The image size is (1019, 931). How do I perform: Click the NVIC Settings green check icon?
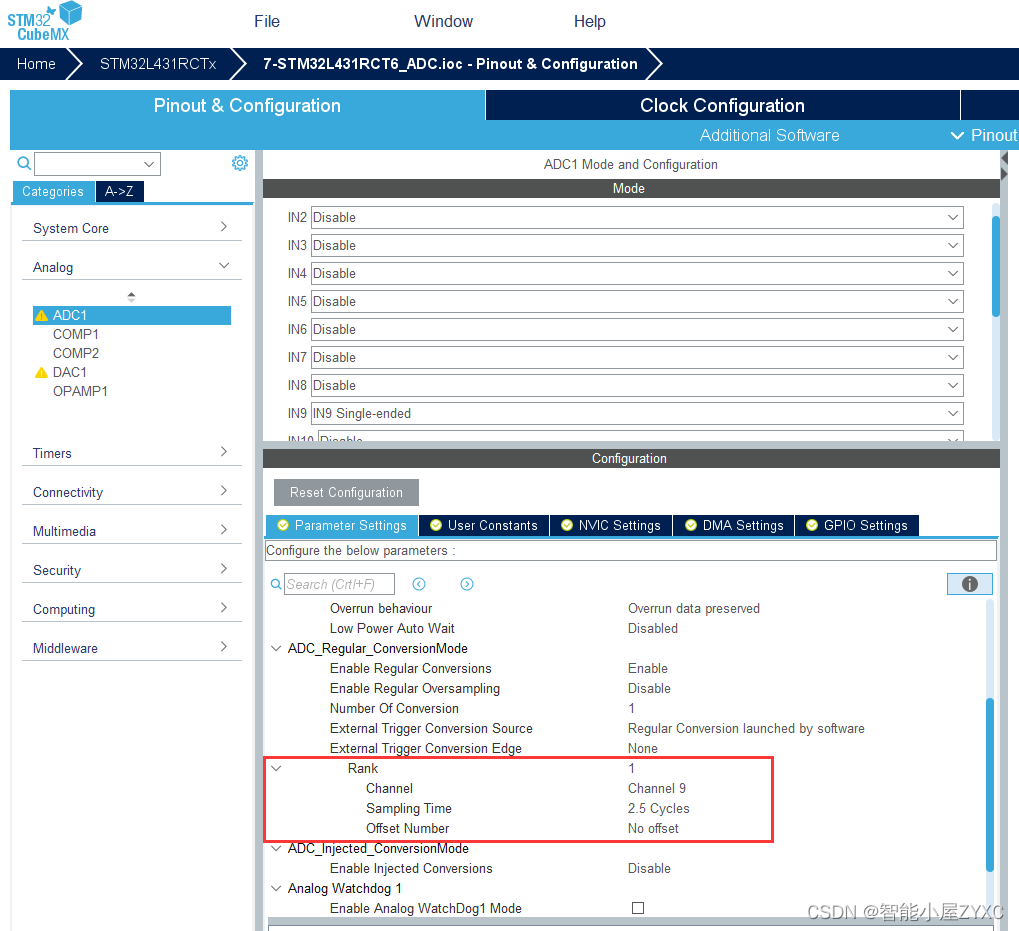tap(567, 525)
